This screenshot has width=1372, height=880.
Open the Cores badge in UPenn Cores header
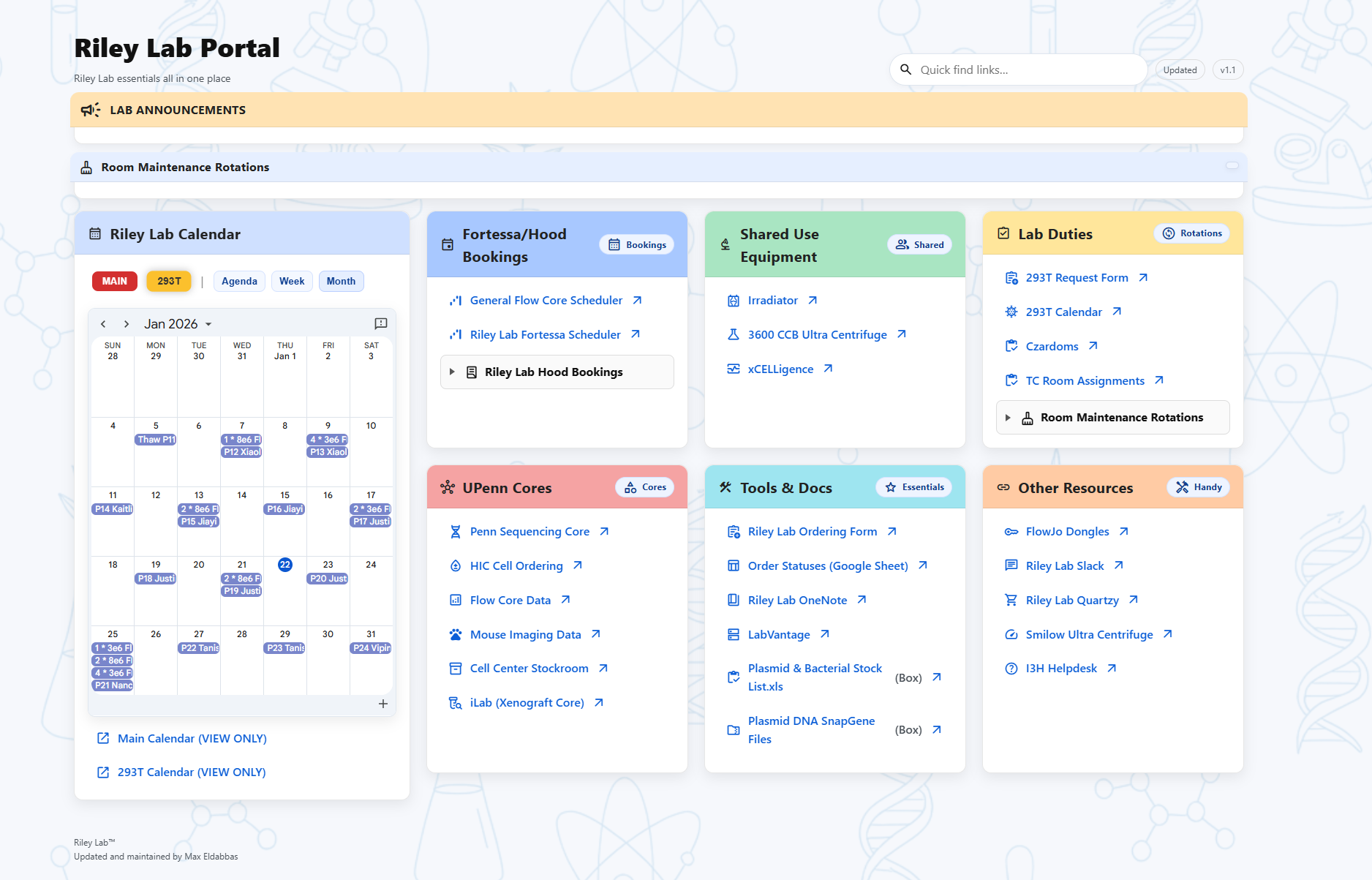tap(644, 487)
